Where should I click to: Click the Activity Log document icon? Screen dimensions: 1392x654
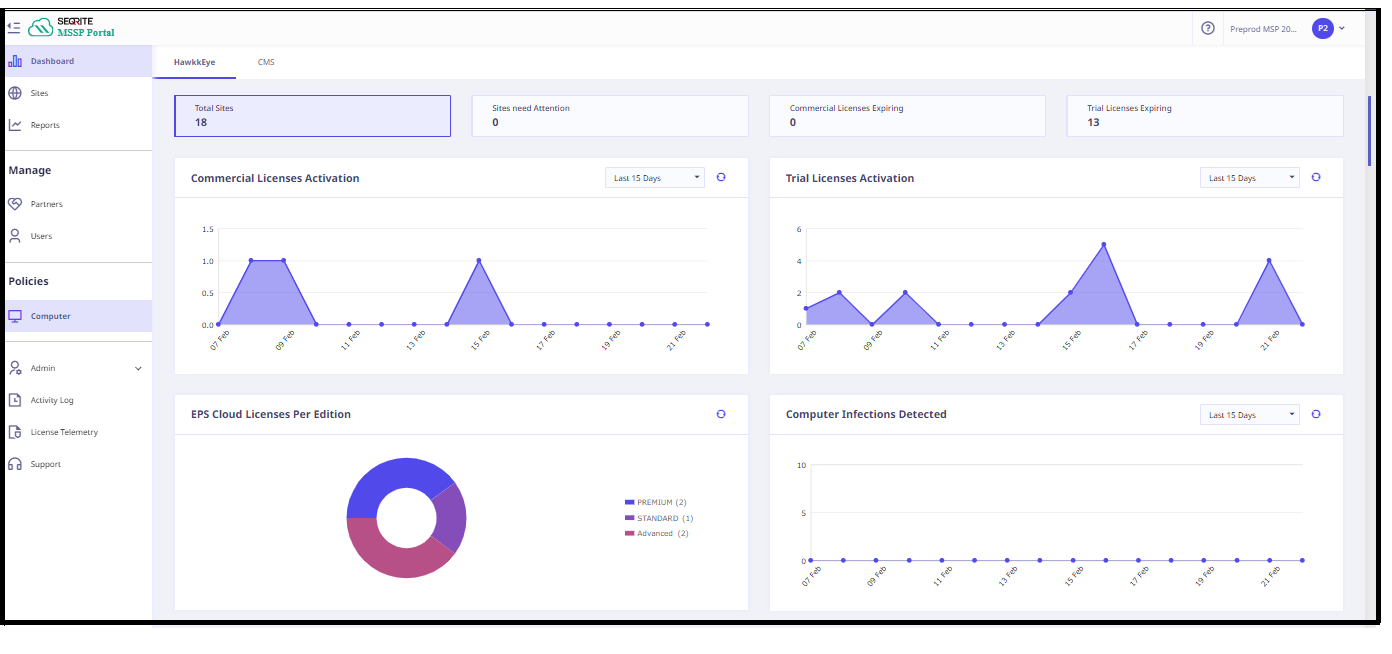[15, 400]
